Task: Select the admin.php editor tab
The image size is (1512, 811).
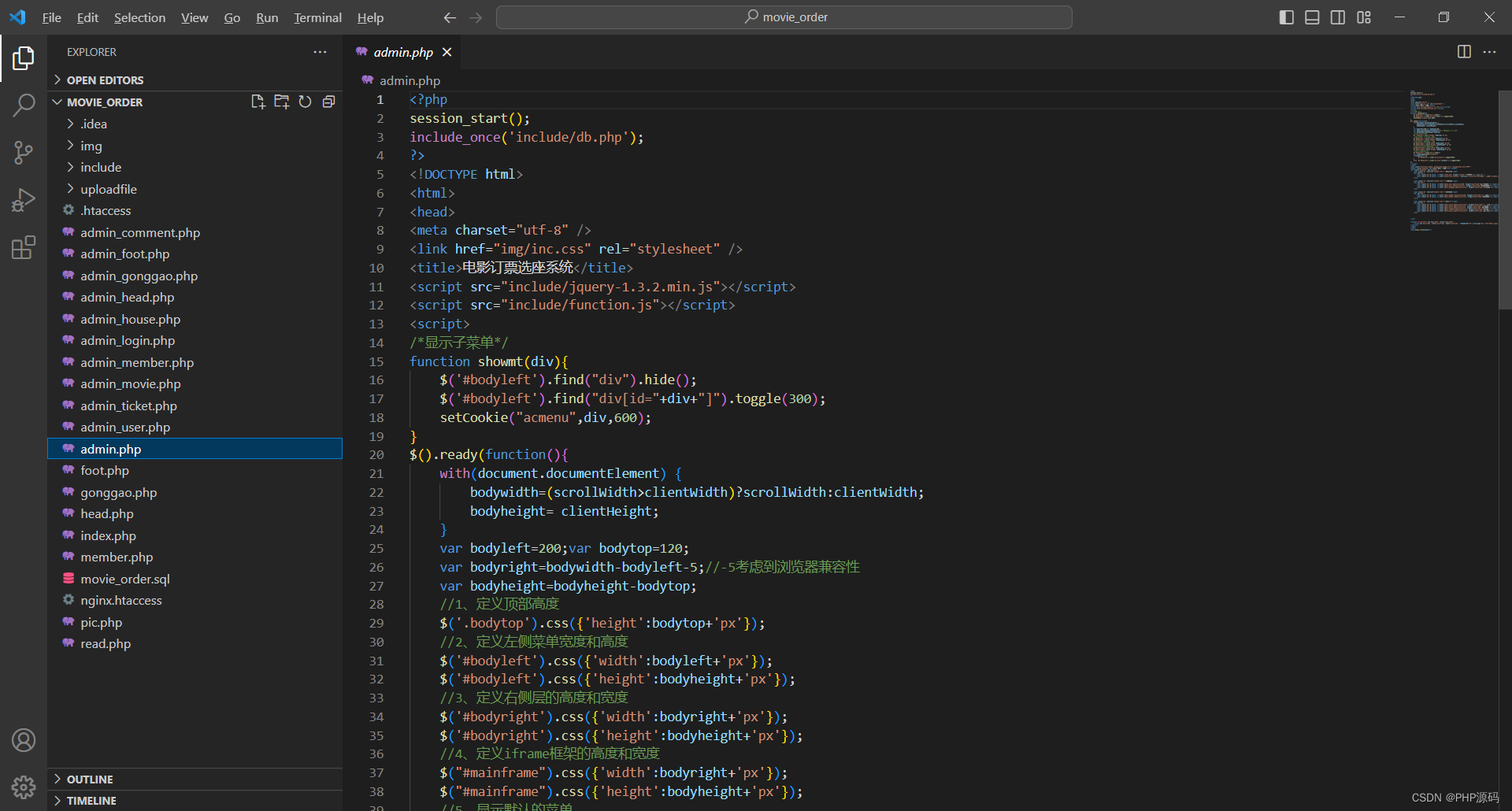Action: click(x=403, y=52)
